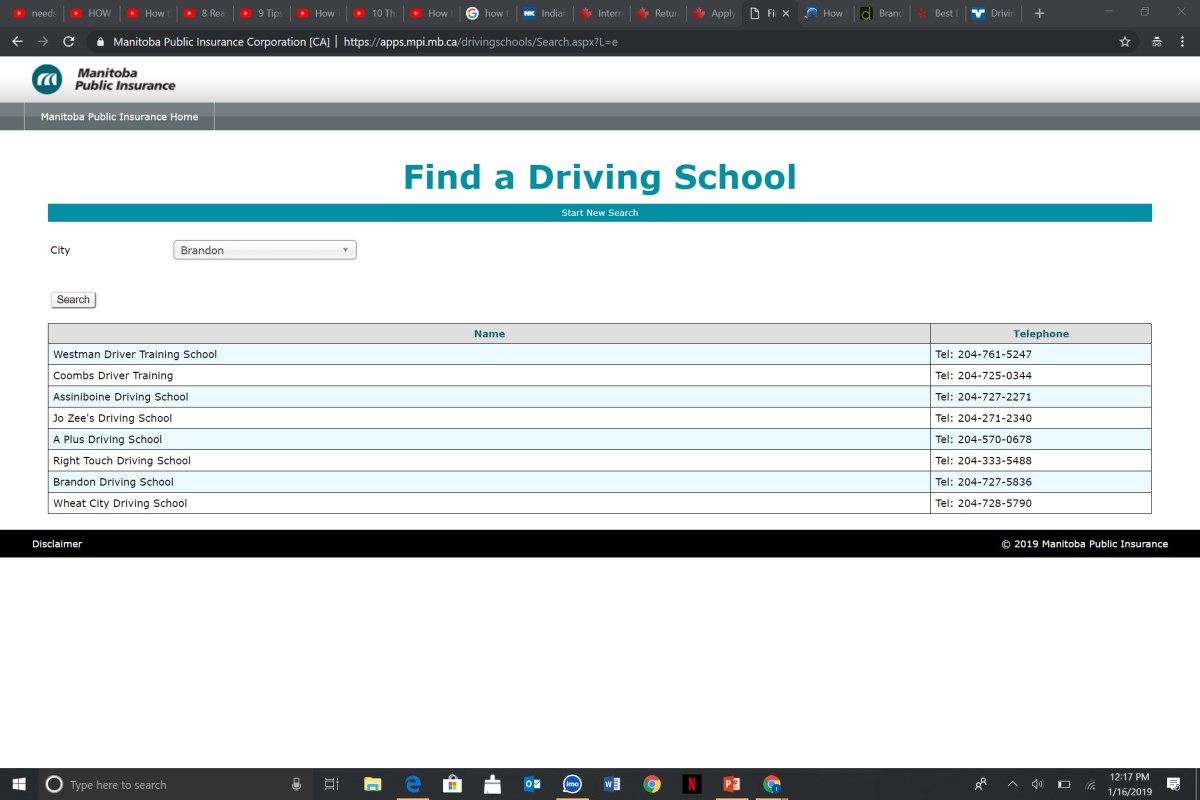Switch to the Google 'how t' tab
The height and width of the screenshot is (800, 1200).
(486, 13)
